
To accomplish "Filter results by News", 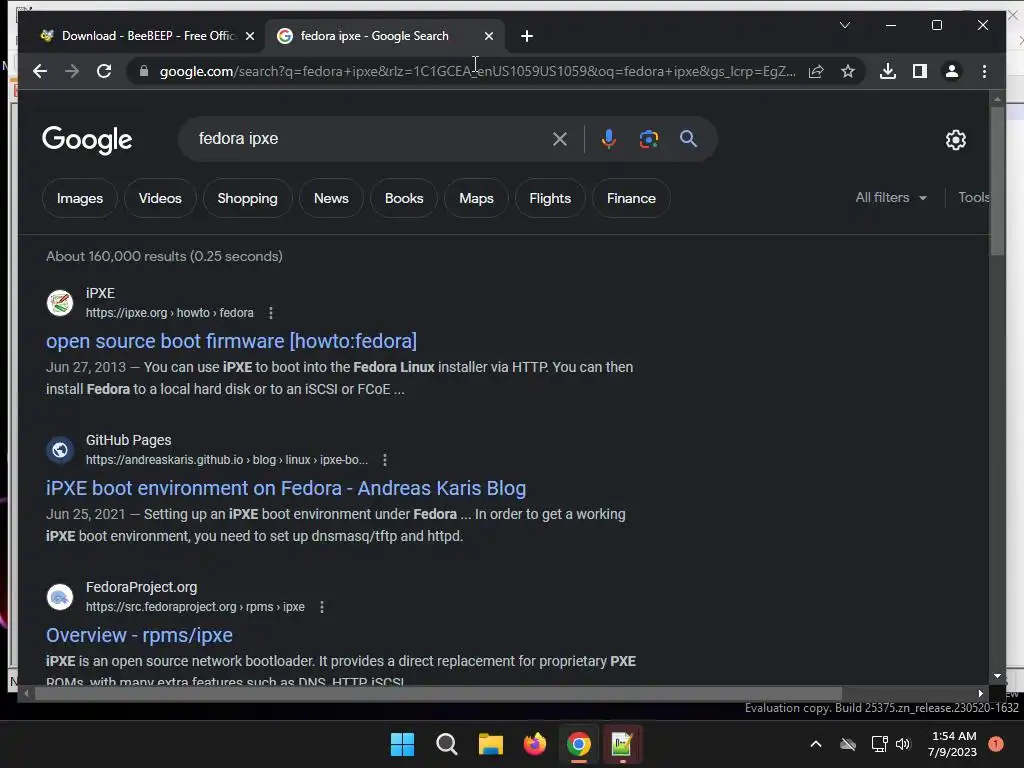I will tap(331, 199).
